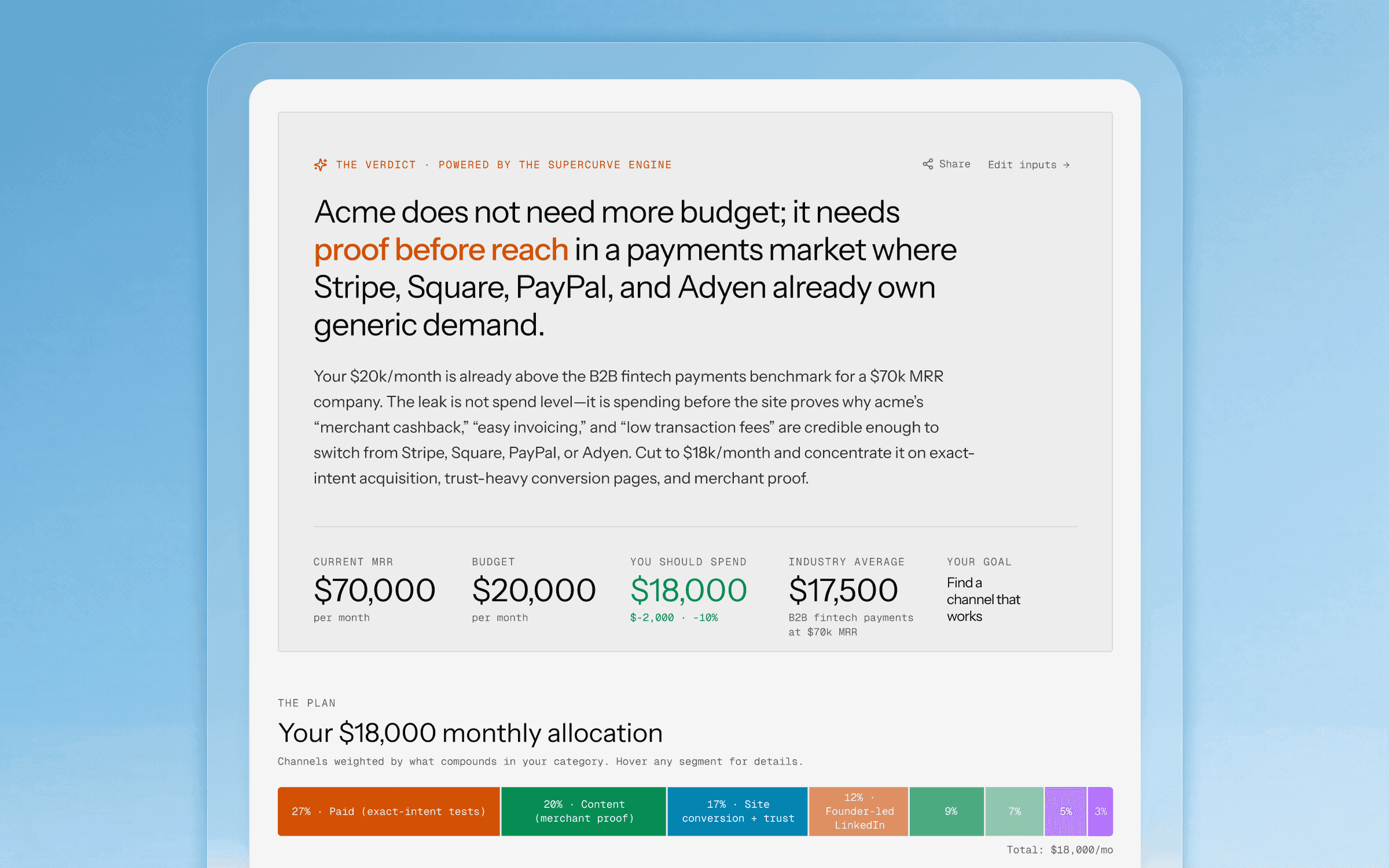Screen dimensions: 1389x868
Task: Select the 12% Founder-led LinkedIn segment
Action: pos(859,811)
